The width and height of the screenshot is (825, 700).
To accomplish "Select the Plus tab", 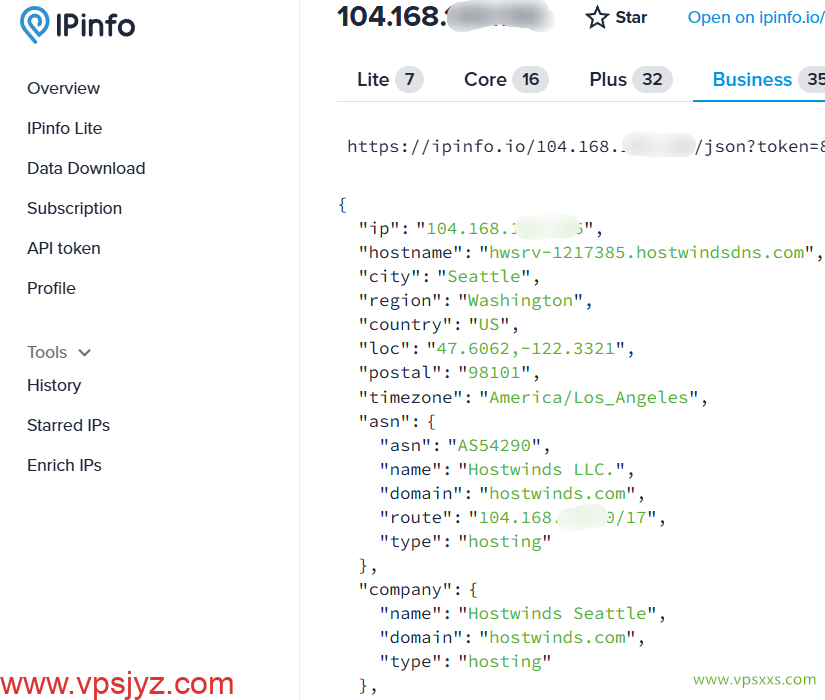I will [x=630, y=79].
